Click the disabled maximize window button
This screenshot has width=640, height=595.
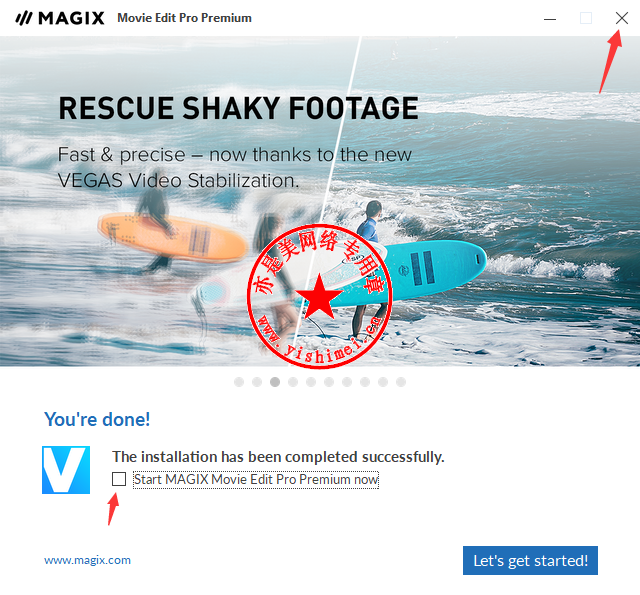(586, 18)
